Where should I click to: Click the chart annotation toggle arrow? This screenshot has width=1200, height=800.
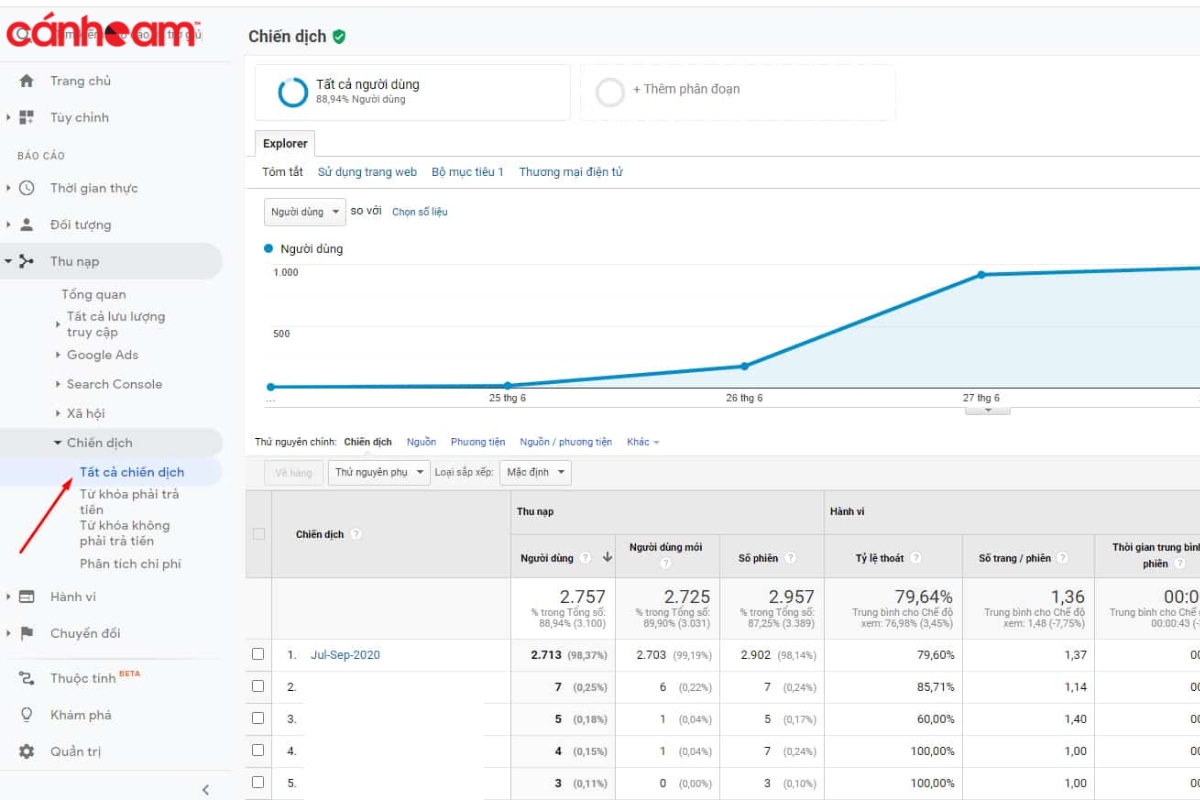990,410
